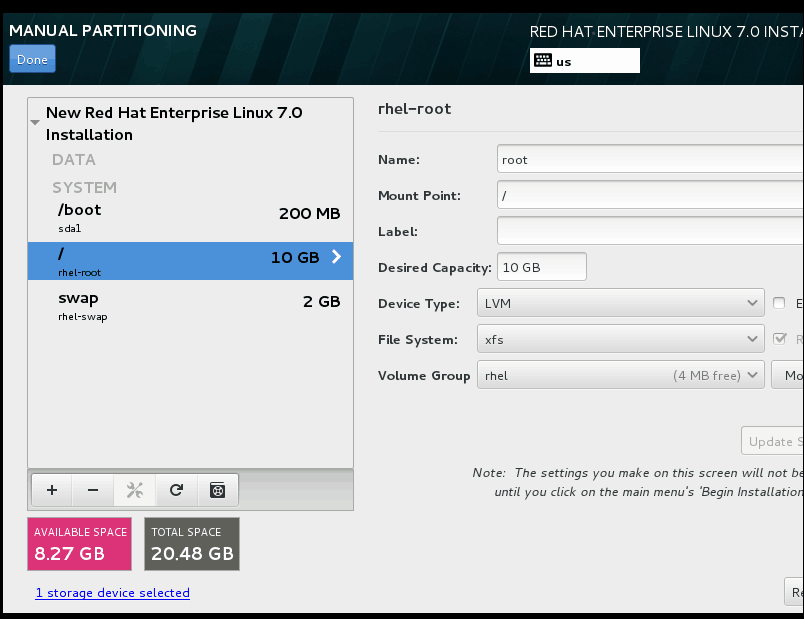Toggle the Reformat checkbox beside File System
The image size is (804, 619).
pyautogui.click(x=780, y=340)
